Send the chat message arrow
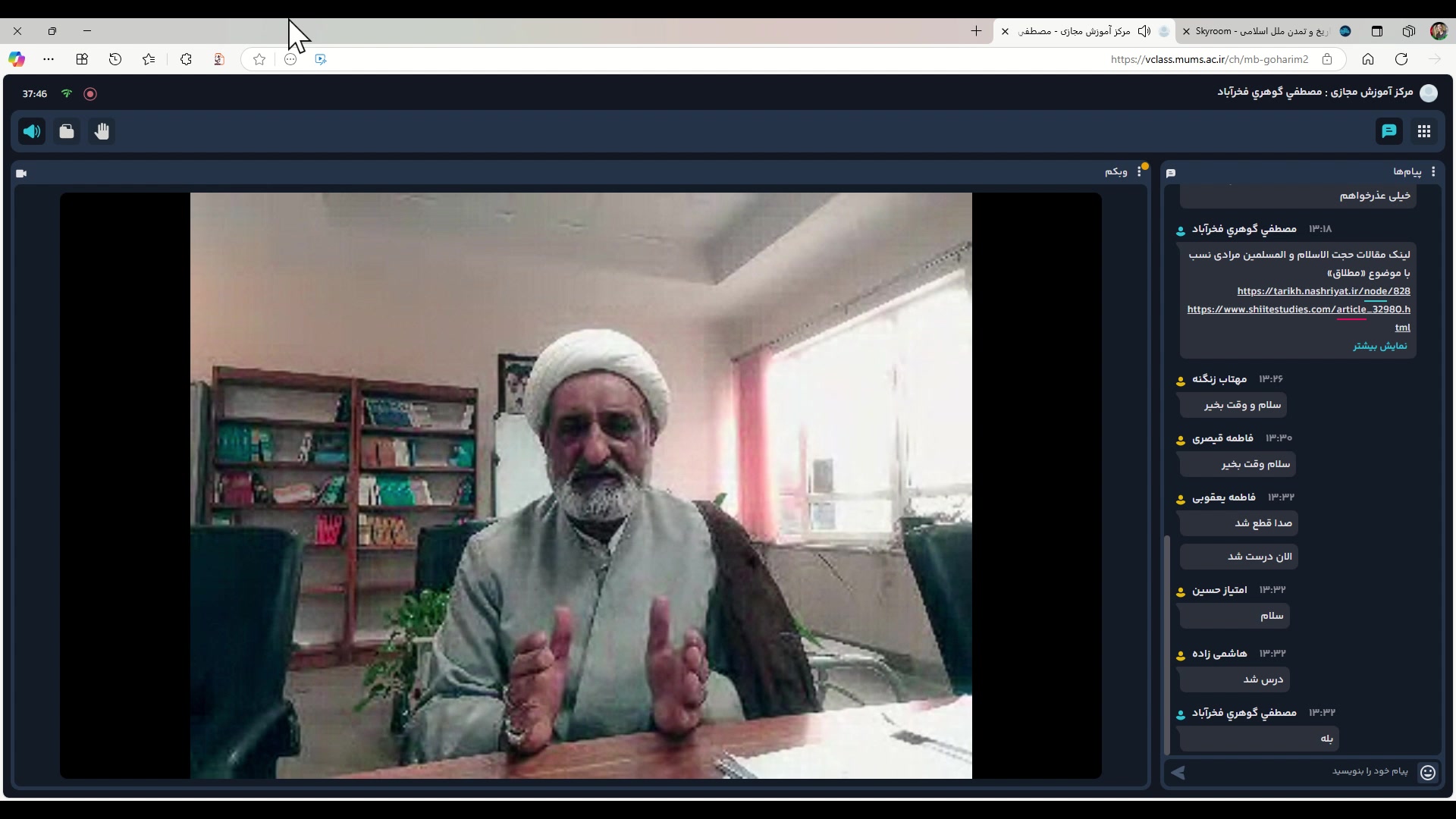This screenshot has width=1456, height=819. point(1178,772)
